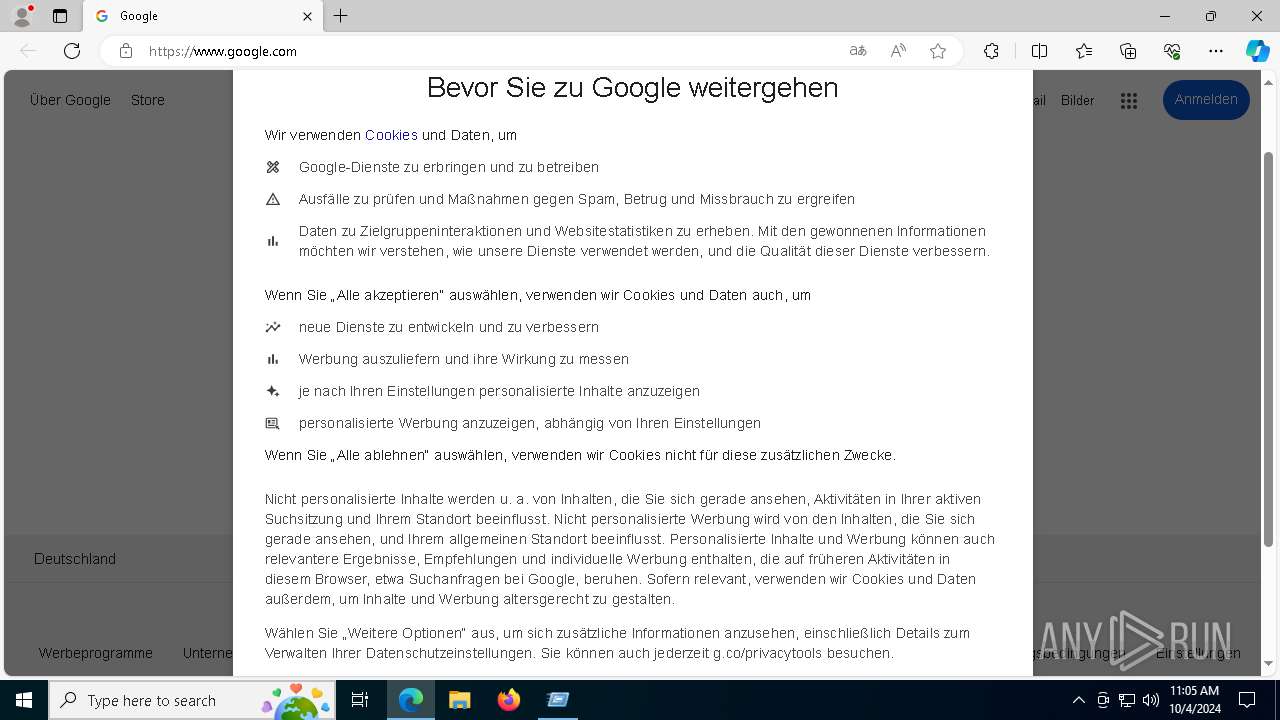Screen dimensions: 1280x720
Task: Open Browser essentials heart icon
Action: (1172, 51)
